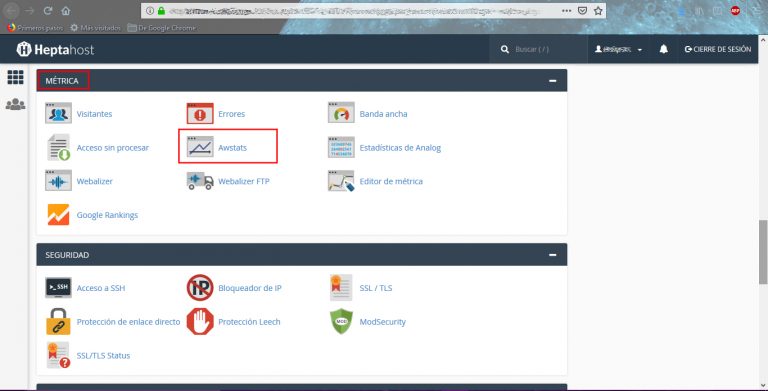
Task: Open the Editor de métrica icon
Action: point(341,181)
